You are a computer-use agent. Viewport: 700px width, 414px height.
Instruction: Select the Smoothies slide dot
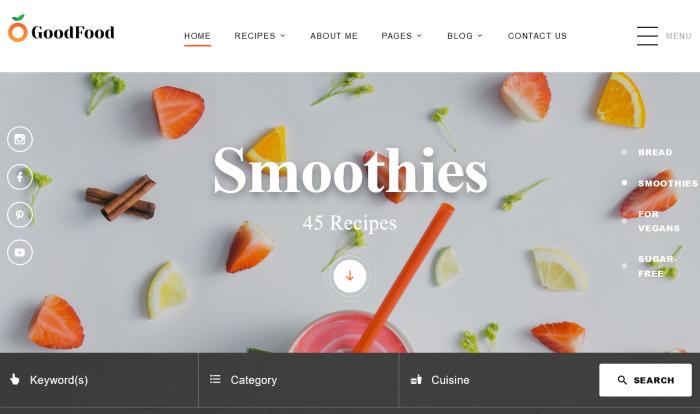tap(624, 183)
